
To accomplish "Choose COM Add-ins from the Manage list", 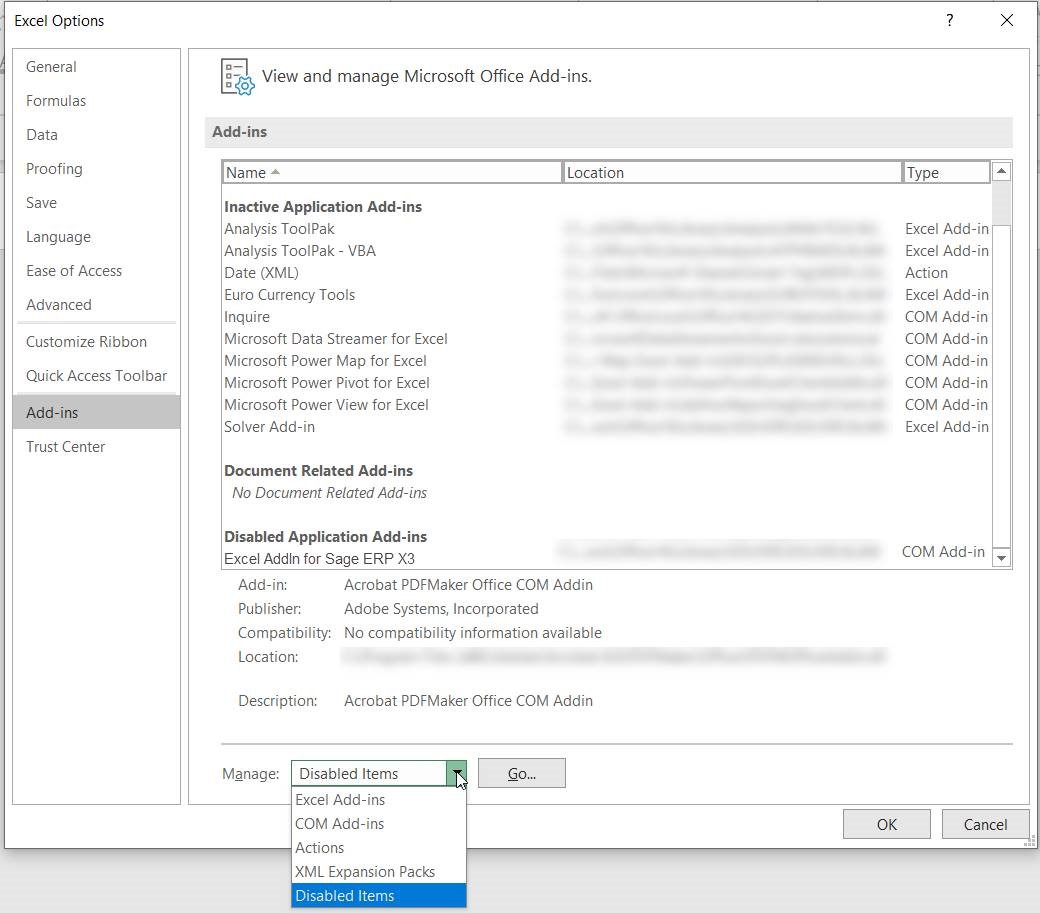I will (x=337, y=824).
